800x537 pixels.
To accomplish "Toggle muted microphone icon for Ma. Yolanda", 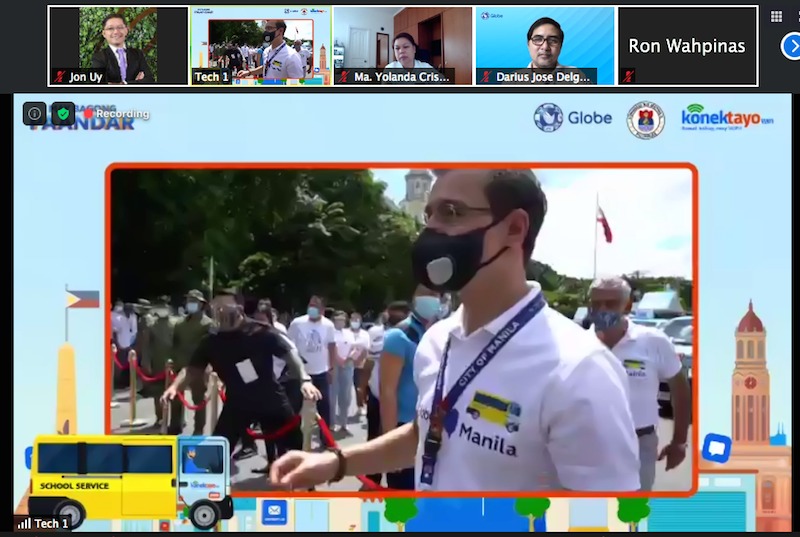I will point(342,77).
